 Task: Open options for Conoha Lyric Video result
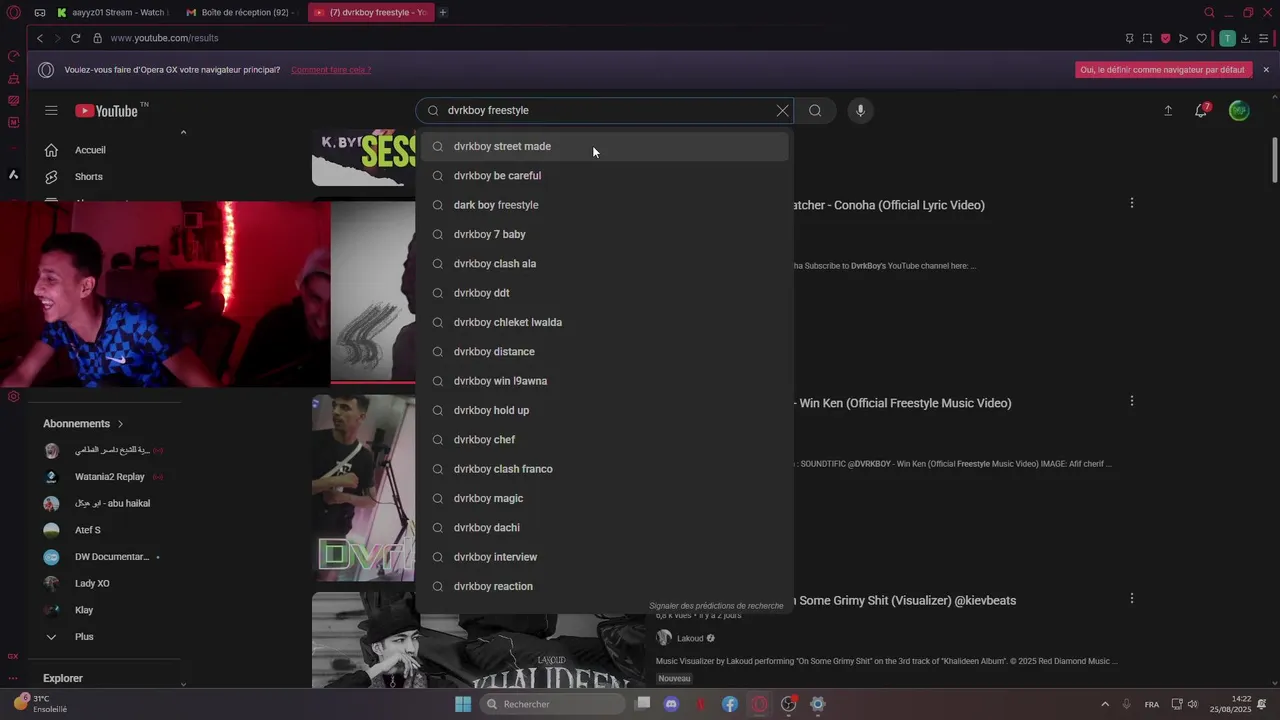(1132, 203)
